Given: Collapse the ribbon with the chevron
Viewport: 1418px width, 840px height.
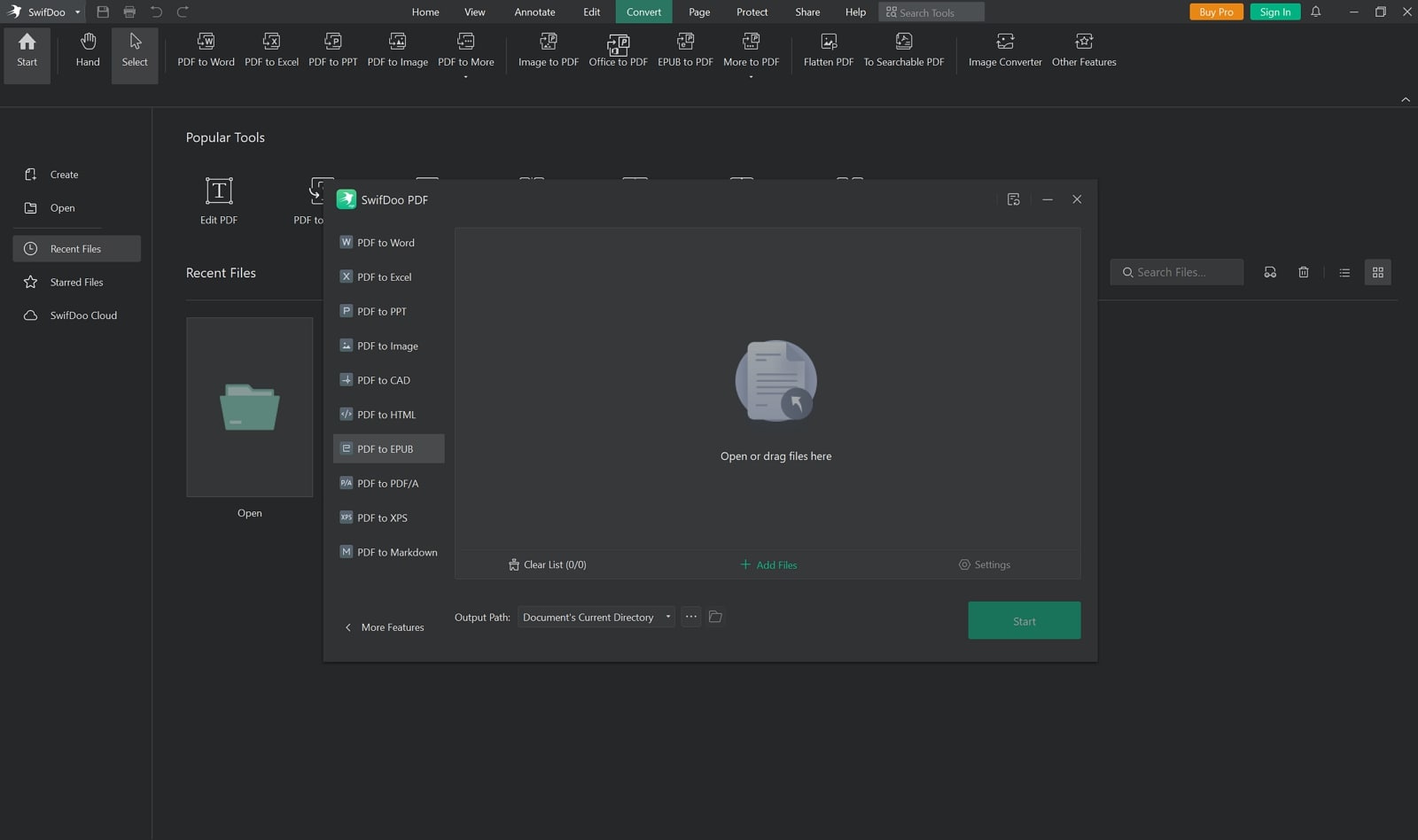Looking at the screenshot, I should (x=1406, y=99).
